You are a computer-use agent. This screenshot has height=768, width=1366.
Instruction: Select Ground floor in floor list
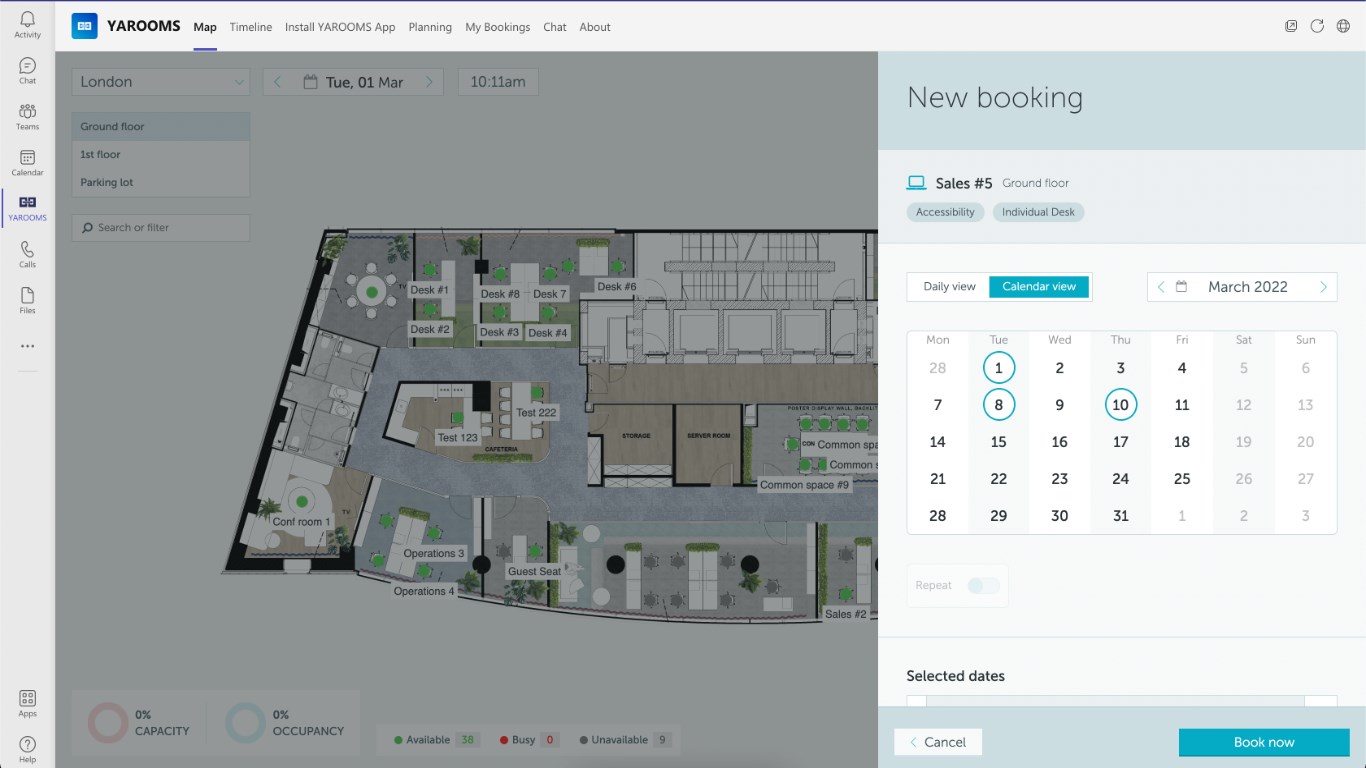[x=161, y=127]
